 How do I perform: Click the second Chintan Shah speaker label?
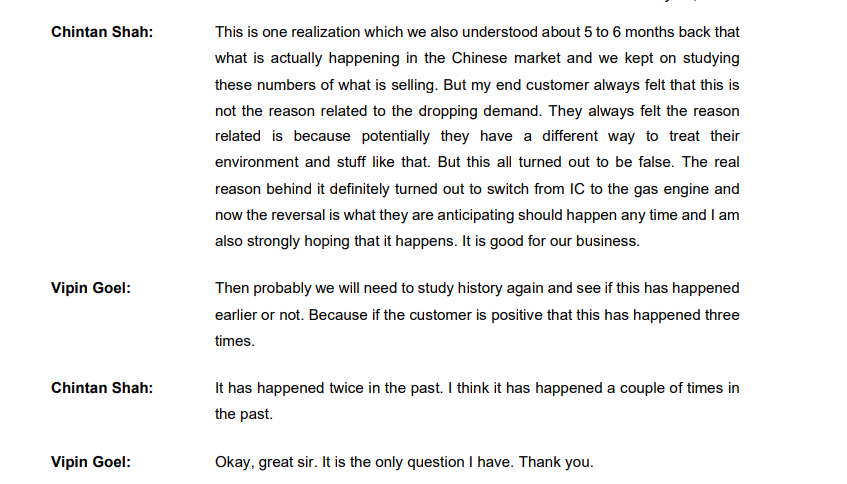pyautogui.click(x=101, y=388)
